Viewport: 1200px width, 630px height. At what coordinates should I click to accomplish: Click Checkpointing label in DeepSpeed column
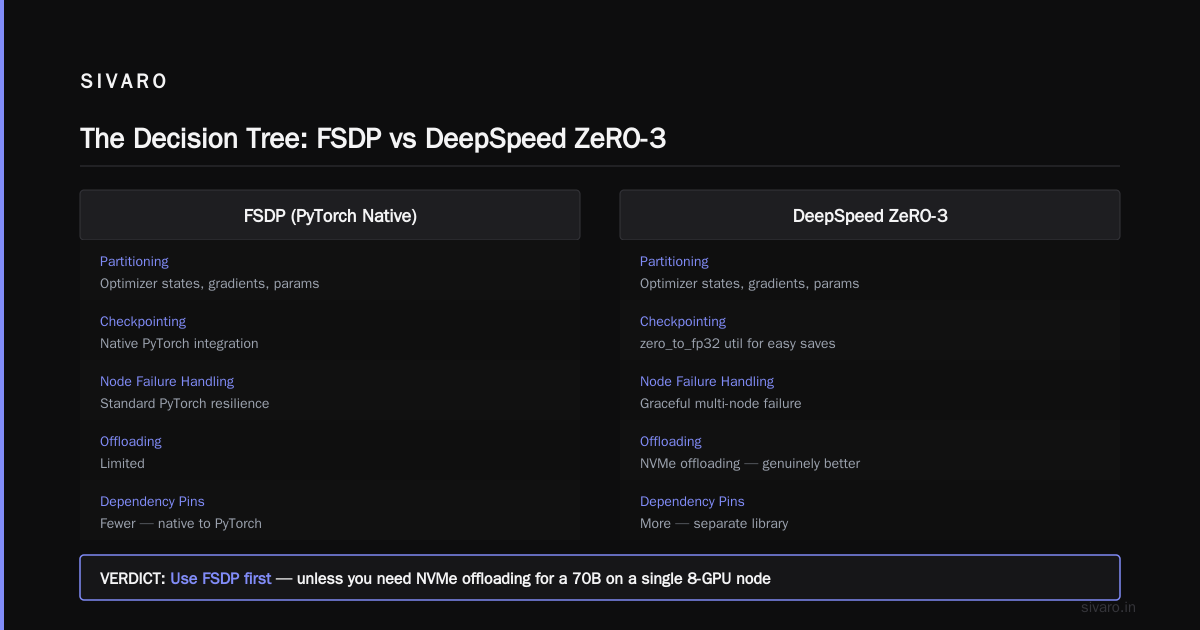683,321
